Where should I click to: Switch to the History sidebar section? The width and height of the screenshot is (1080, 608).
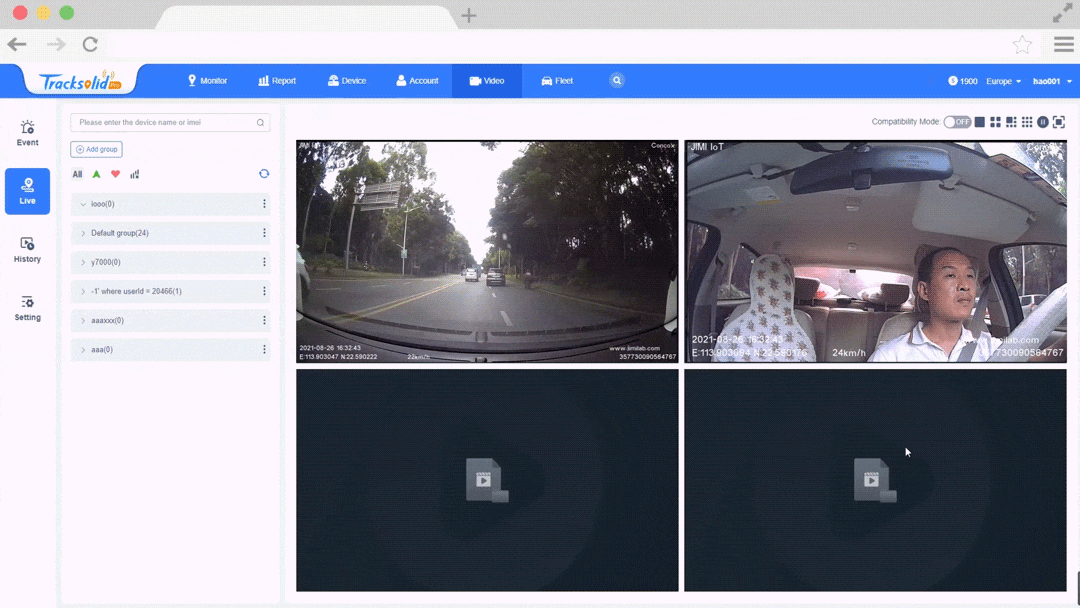click(x=27, y=249)
